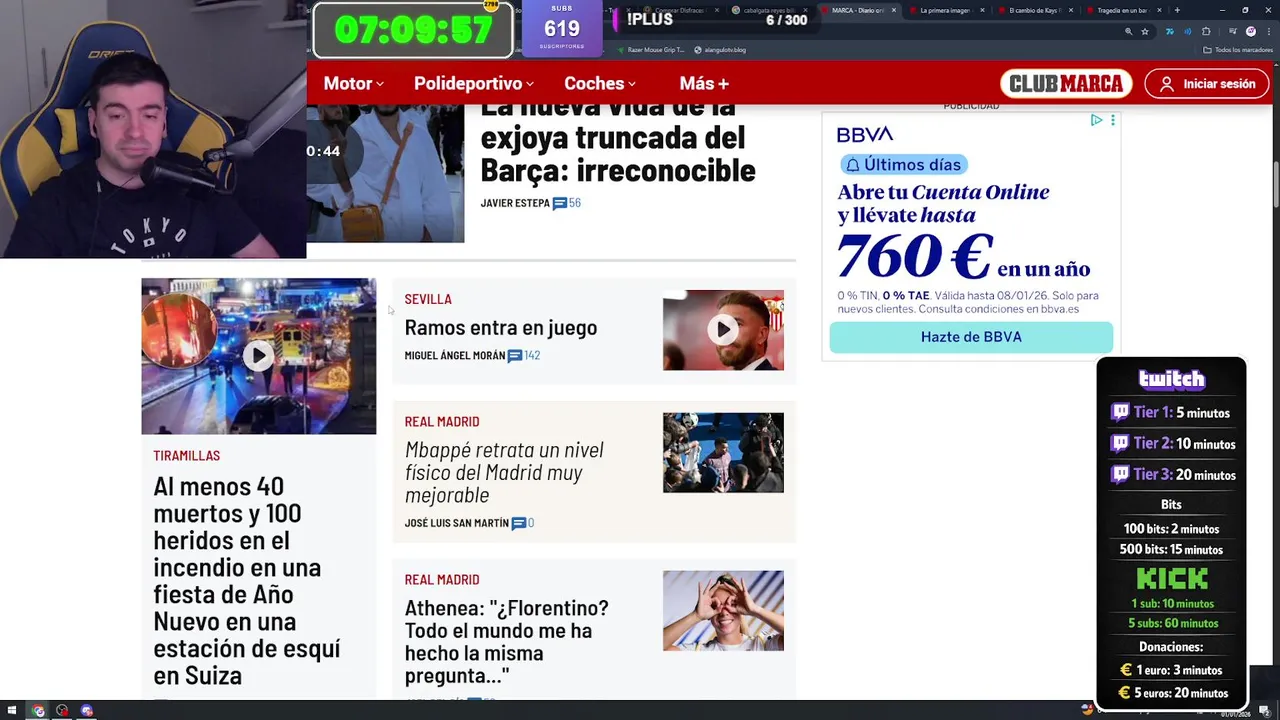Image resolution: width=1280 pixels, height=720 pixels.
Task: Click the Club MARCA button
Action: (1066, 84)
